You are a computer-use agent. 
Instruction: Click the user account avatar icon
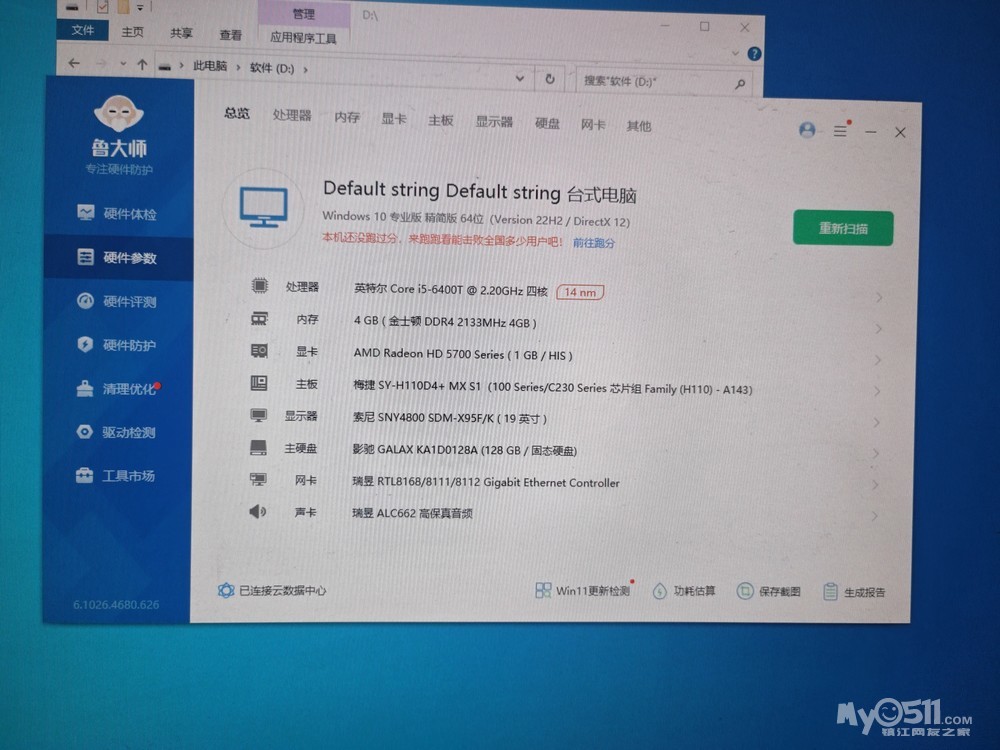pos(807,130)
